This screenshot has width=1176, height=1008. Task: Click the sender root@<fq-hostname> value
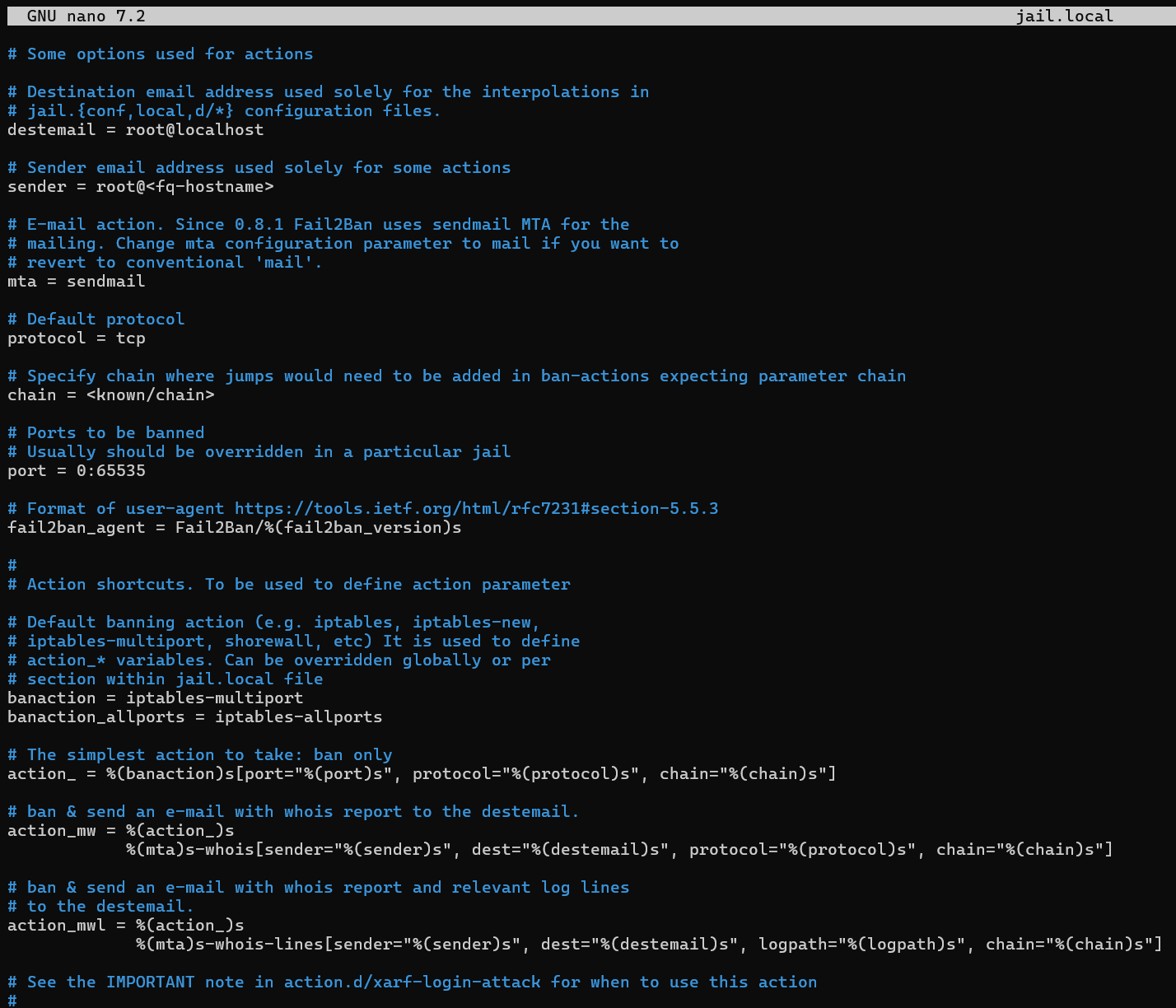[184, 187]
